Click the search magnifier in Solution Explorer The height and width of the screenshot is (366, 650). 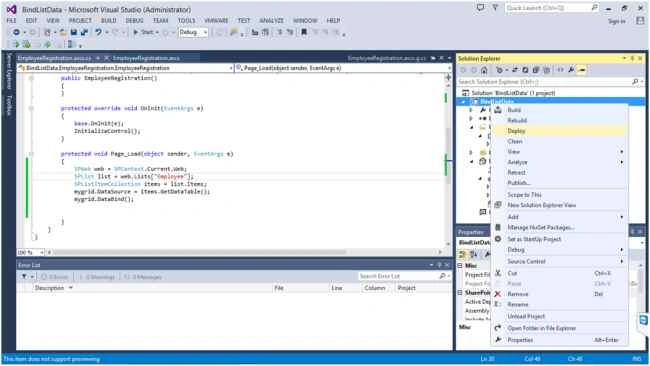[x=635, y=82]
